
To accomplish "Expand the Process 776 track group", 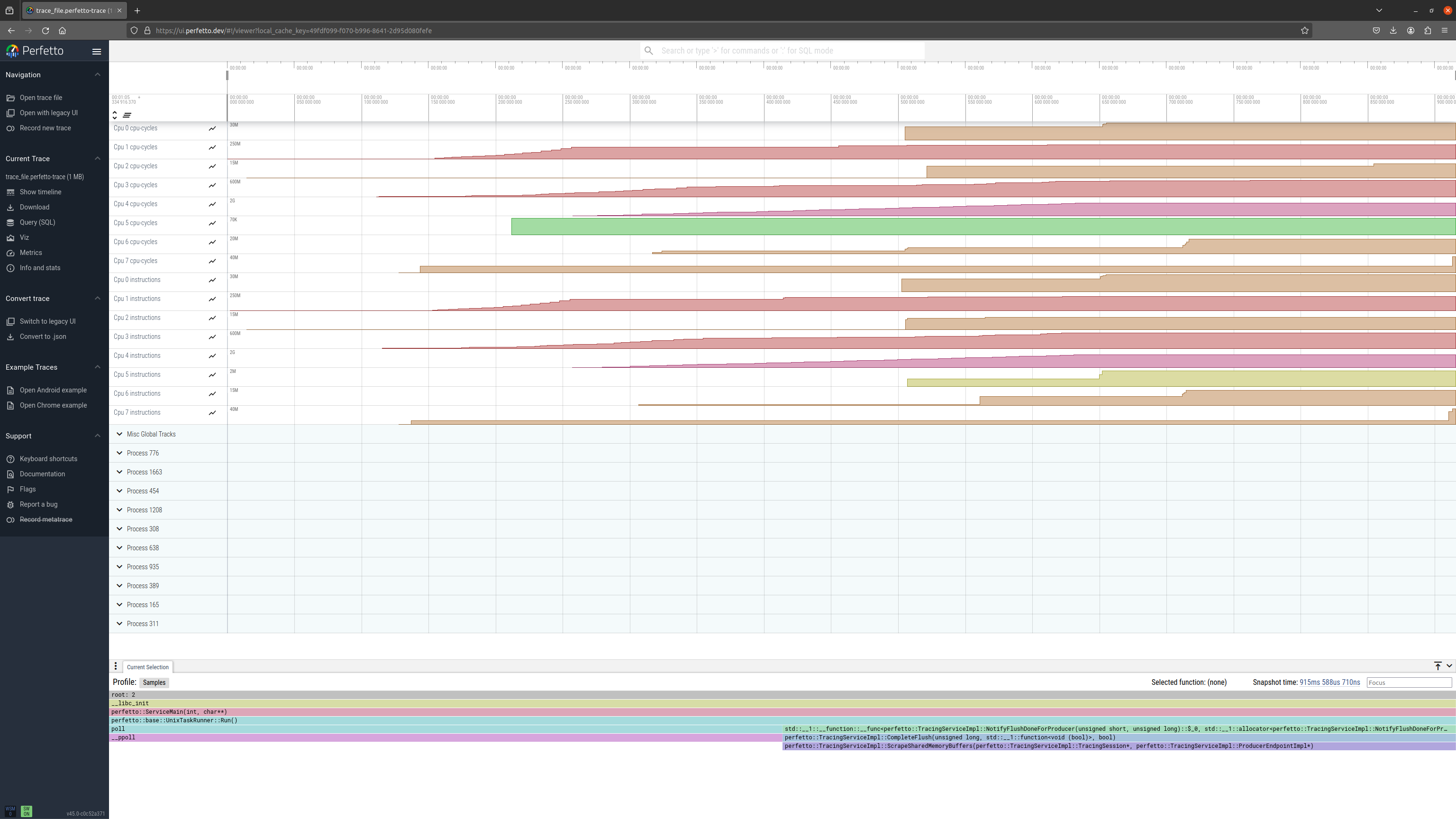I will coord(119,453).
